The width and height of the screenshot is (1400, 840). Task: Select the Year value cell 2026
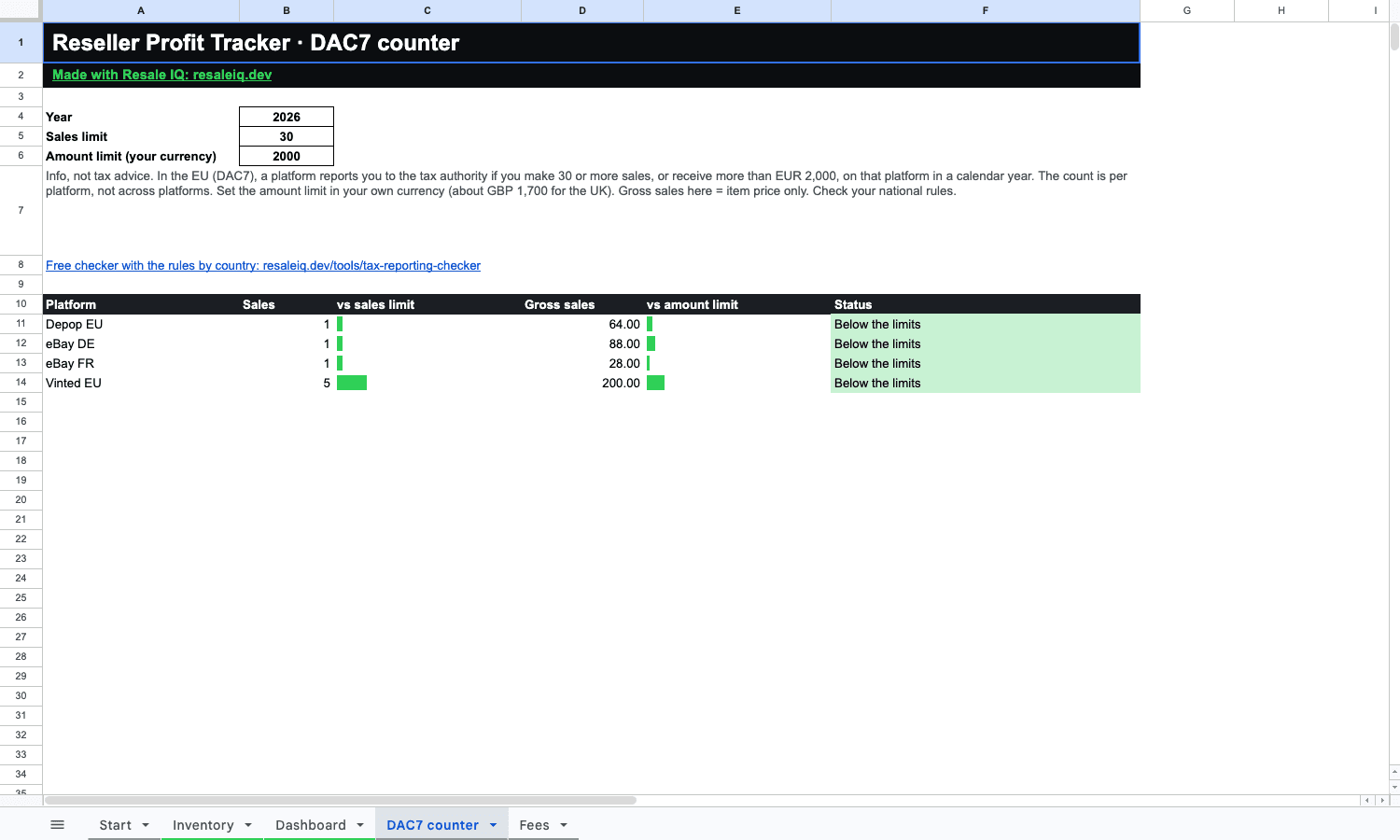coord(287,117)
